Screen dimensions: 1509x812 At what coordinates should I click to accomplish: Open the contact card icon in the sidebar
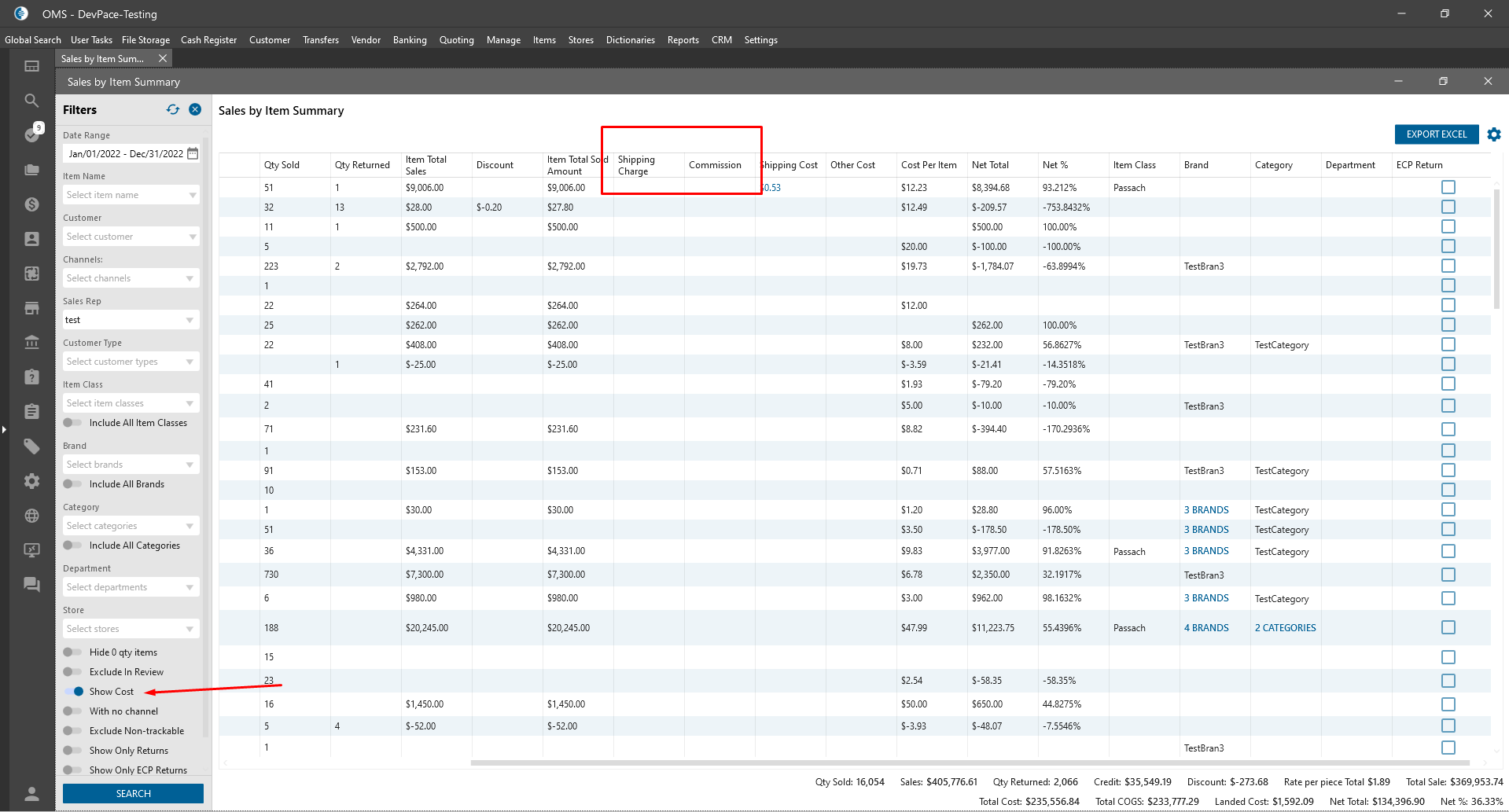[31, 239]
